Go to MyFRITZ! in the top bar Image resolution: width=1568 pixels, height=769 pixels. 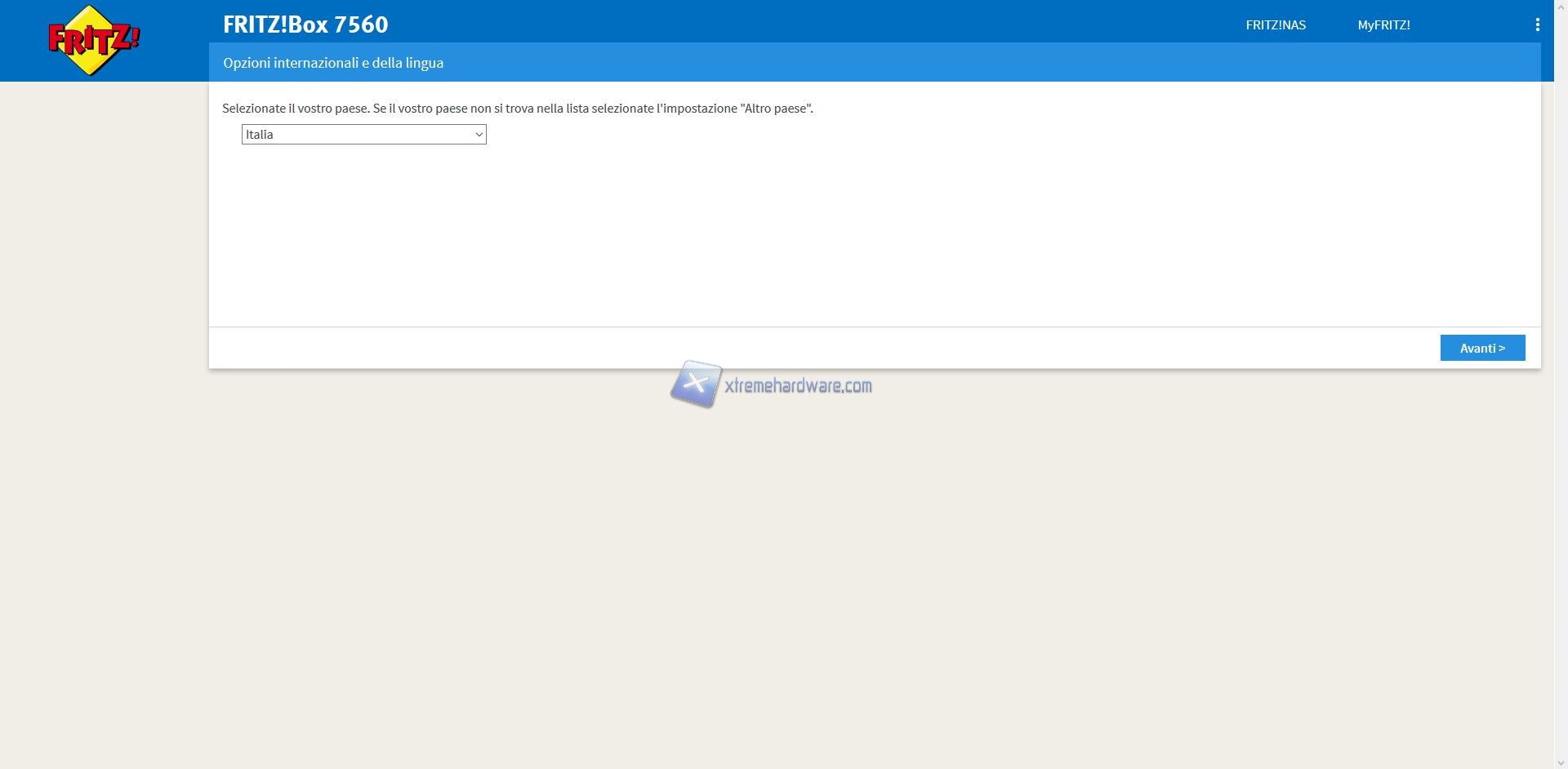[x=1383, y=25]
